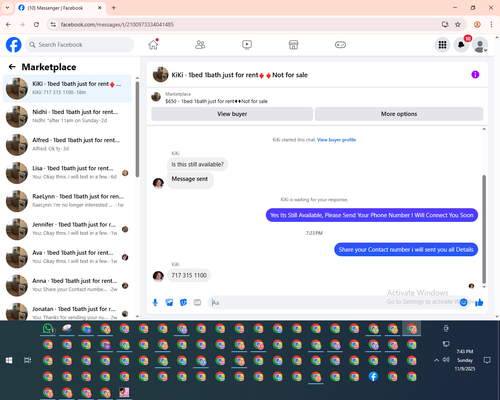The width and height of the screenshot is (500, 400).
Task: Open the Marketplace storefront icon
Action: coord(293,45)
